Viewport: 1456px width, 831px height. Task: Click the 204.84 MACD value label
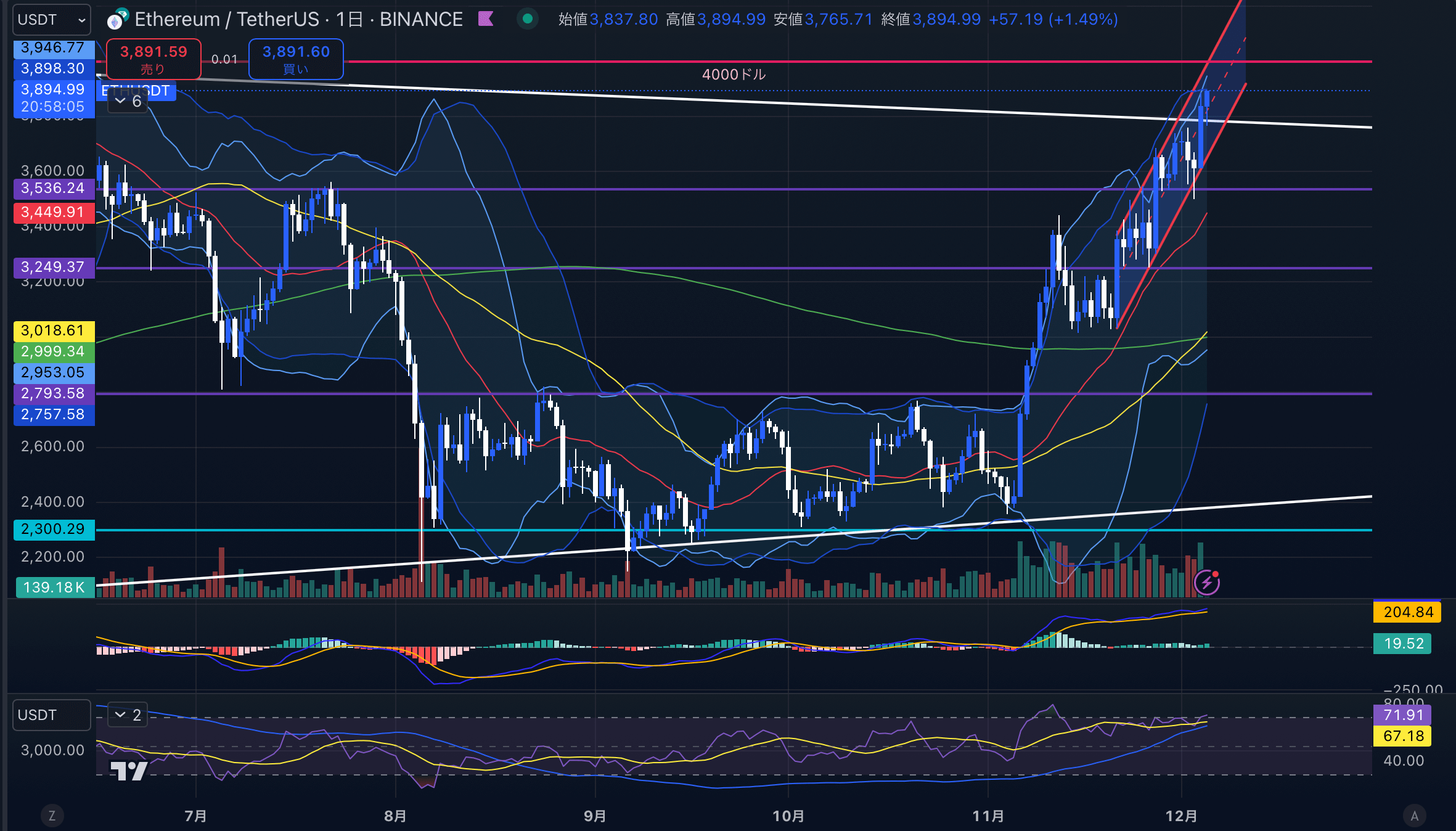coord(1407,612)
